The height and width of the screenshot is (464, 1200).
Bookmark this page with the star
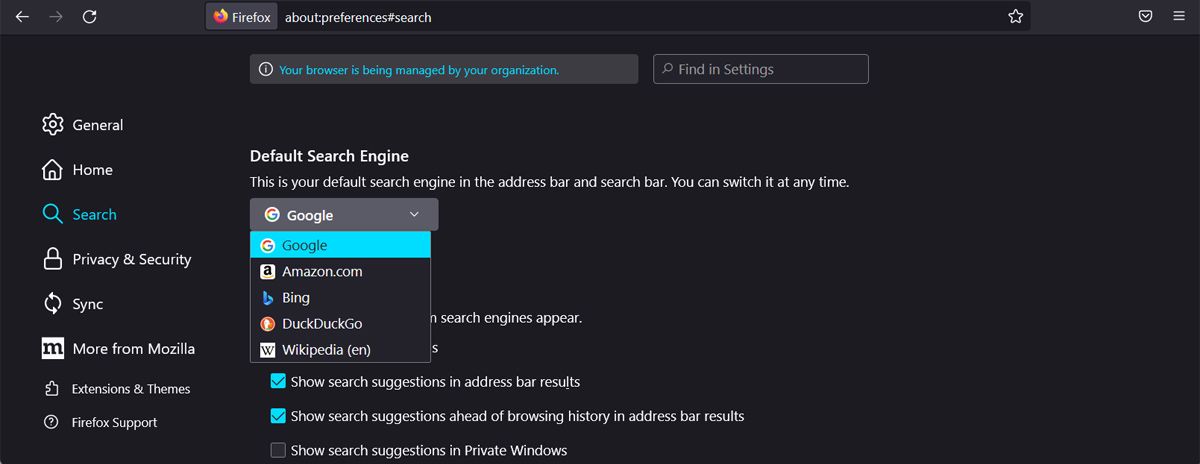[x=1015, y=17]
